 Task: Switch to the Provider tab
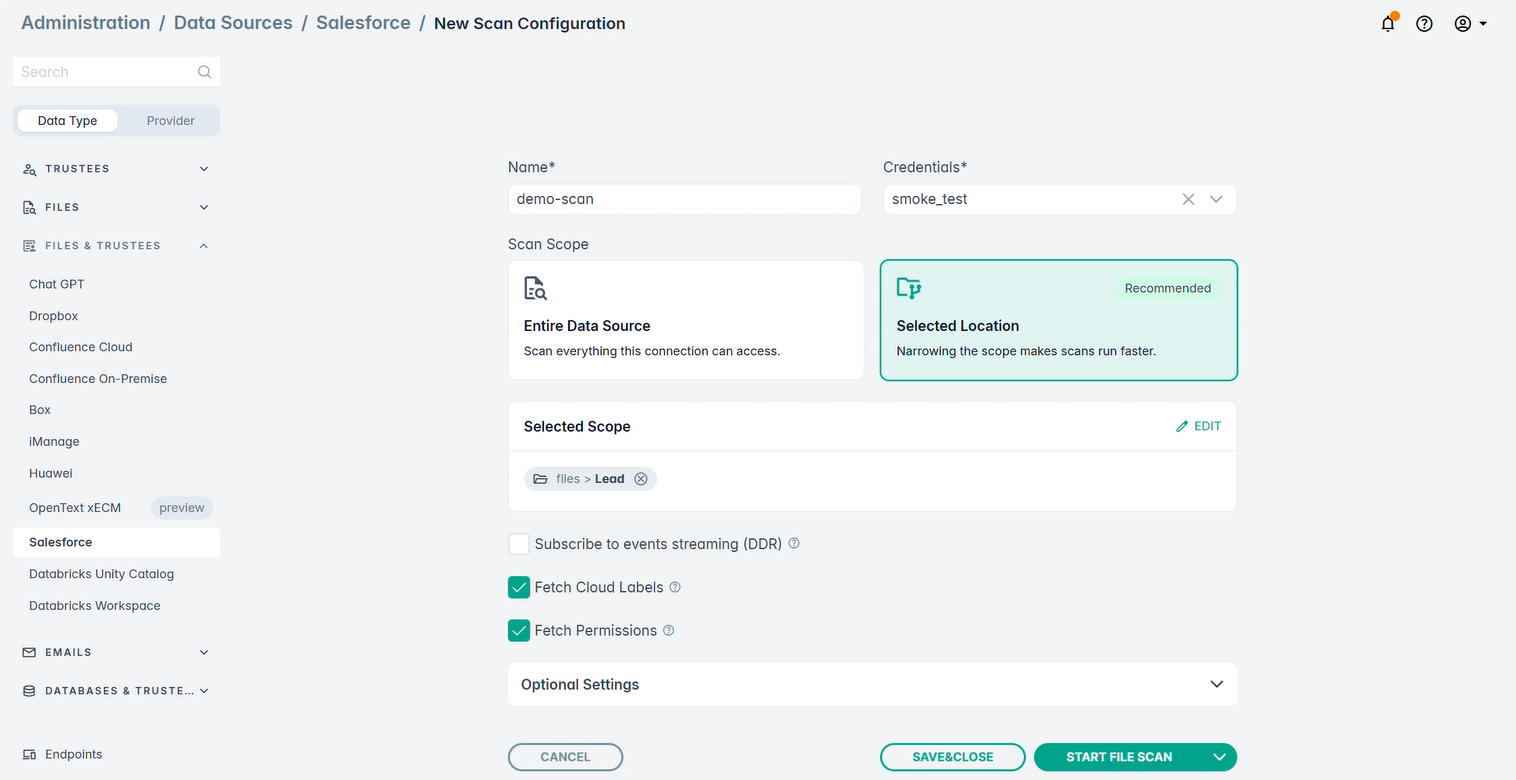[x=170, y=121]
